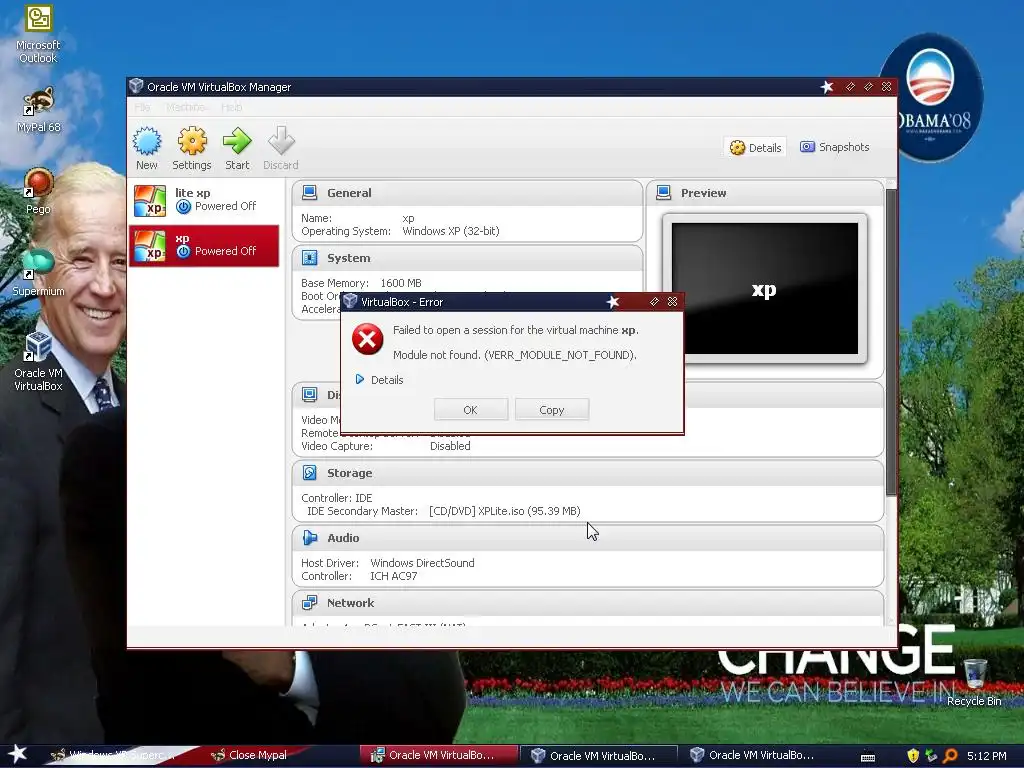Click the Network section icon
Viewport: 1024px width, 768px height.
click(x=310, y=603)
